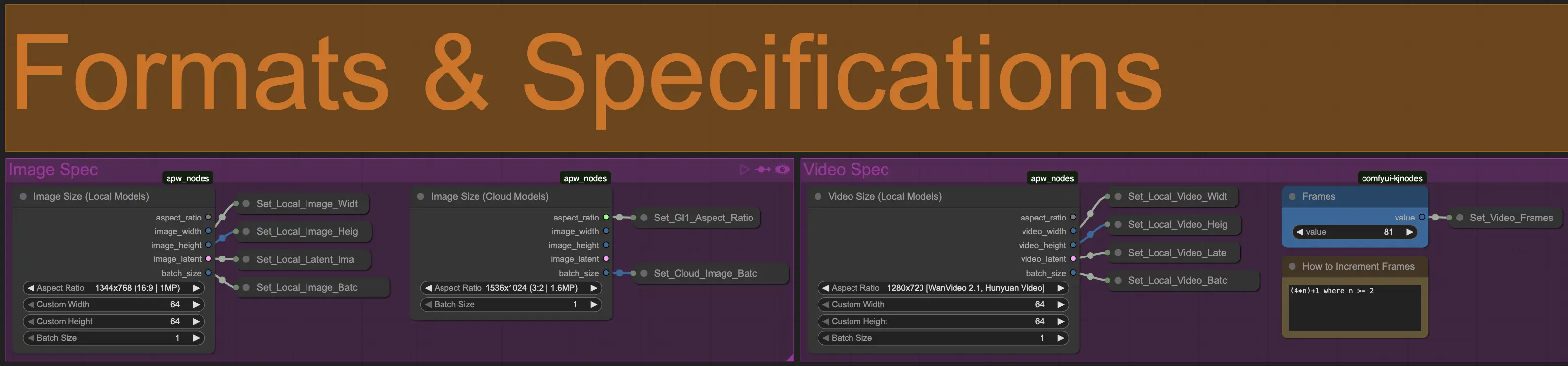Screen dimensions: 1568x366
Task: Click the collapse dot on How to Increment Frames
Action: [x=1292, y=267]
